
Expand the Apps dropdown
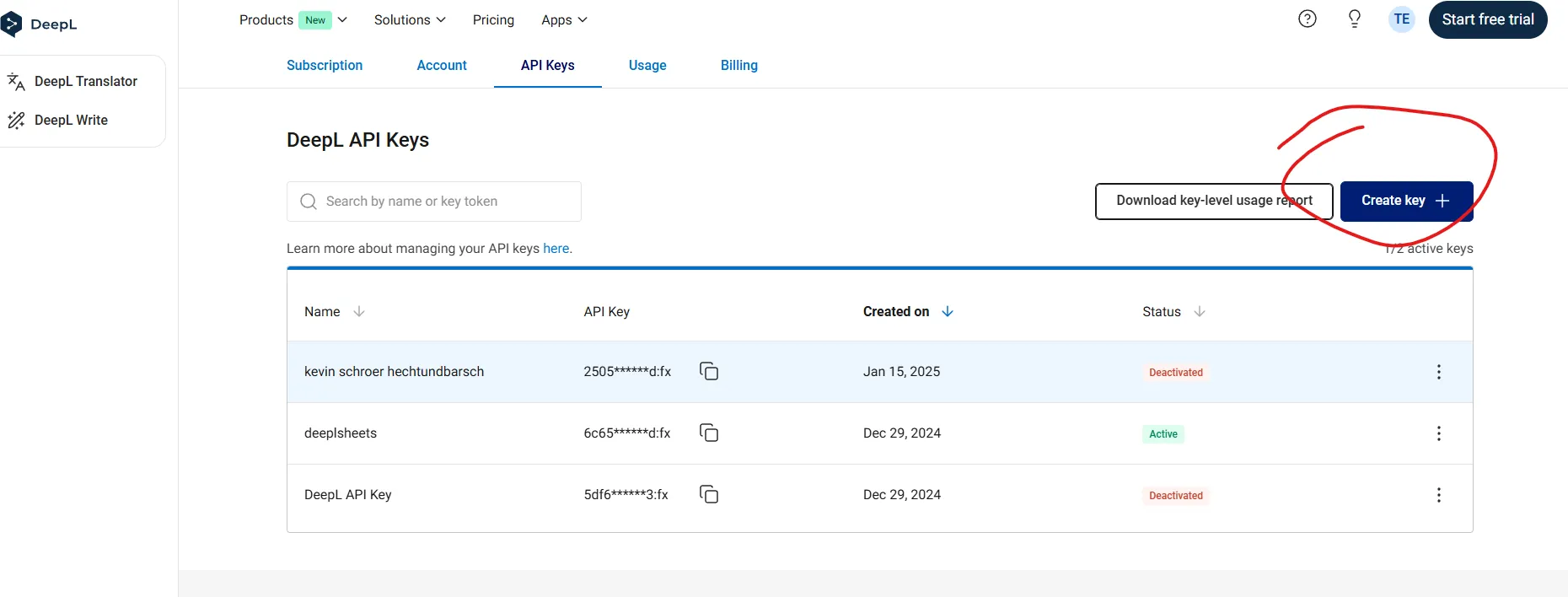pos(564,20)
